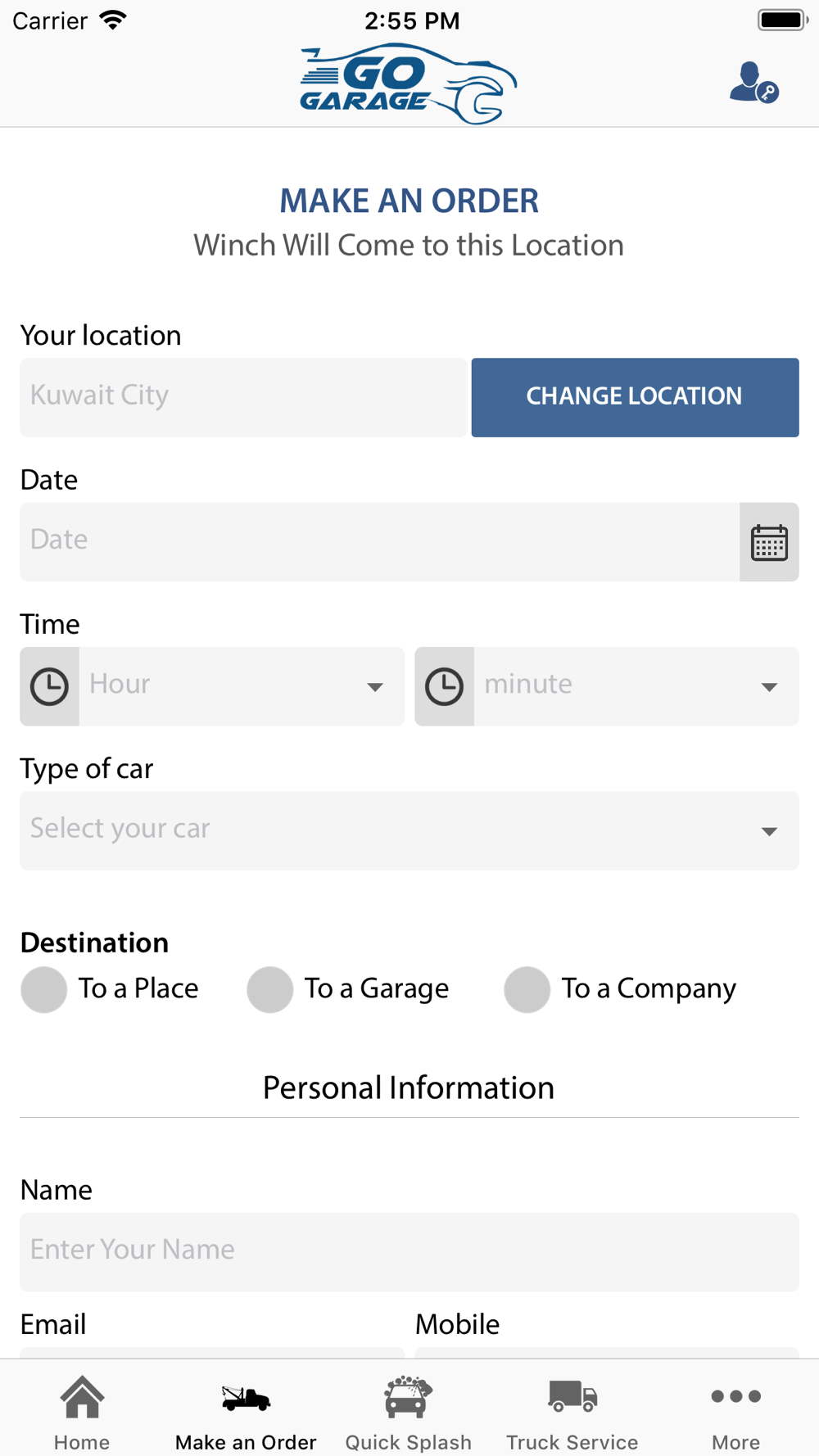Image resolution: width=819 pixels, height=1456 pixels.
Task: Switch to the Truck Service tab
Action: [x=572, y=1410]
